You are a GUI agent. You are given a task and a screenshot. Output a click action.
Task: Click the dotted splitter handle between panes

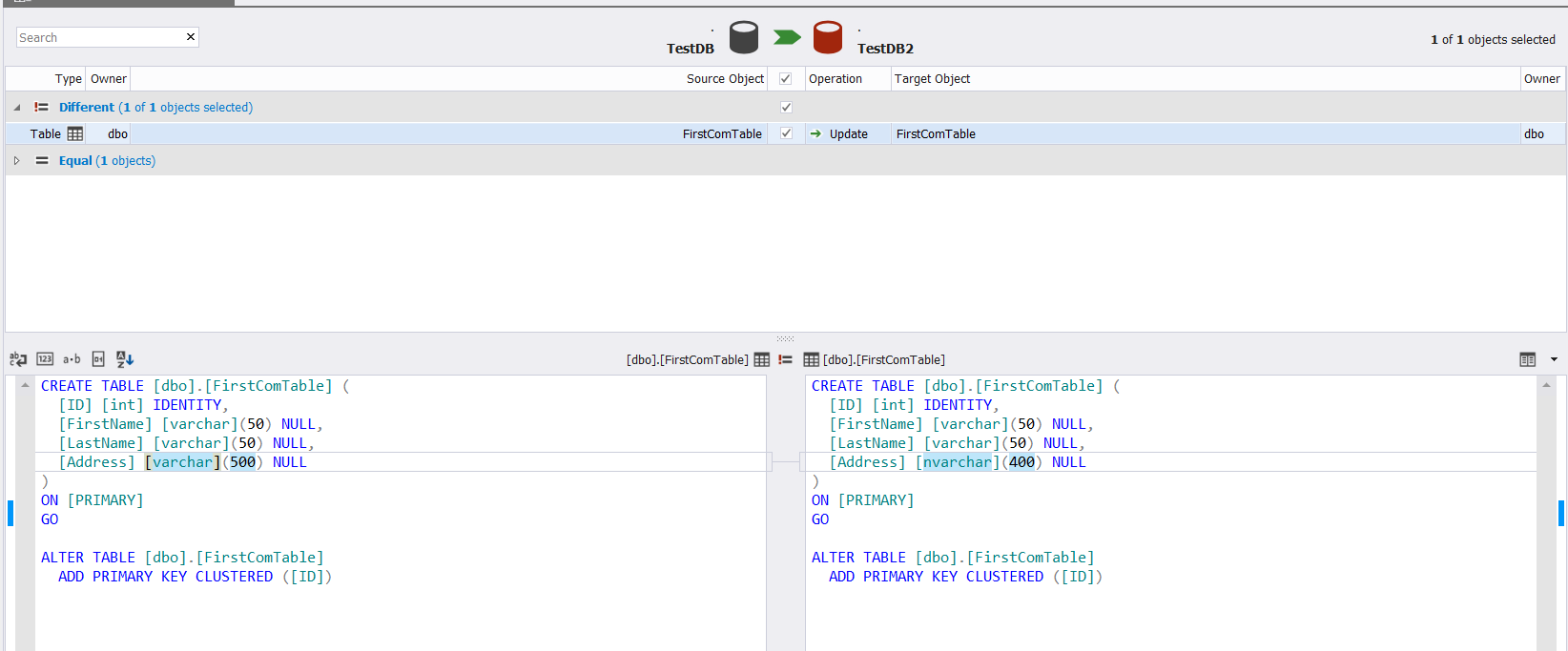point(785,338)
